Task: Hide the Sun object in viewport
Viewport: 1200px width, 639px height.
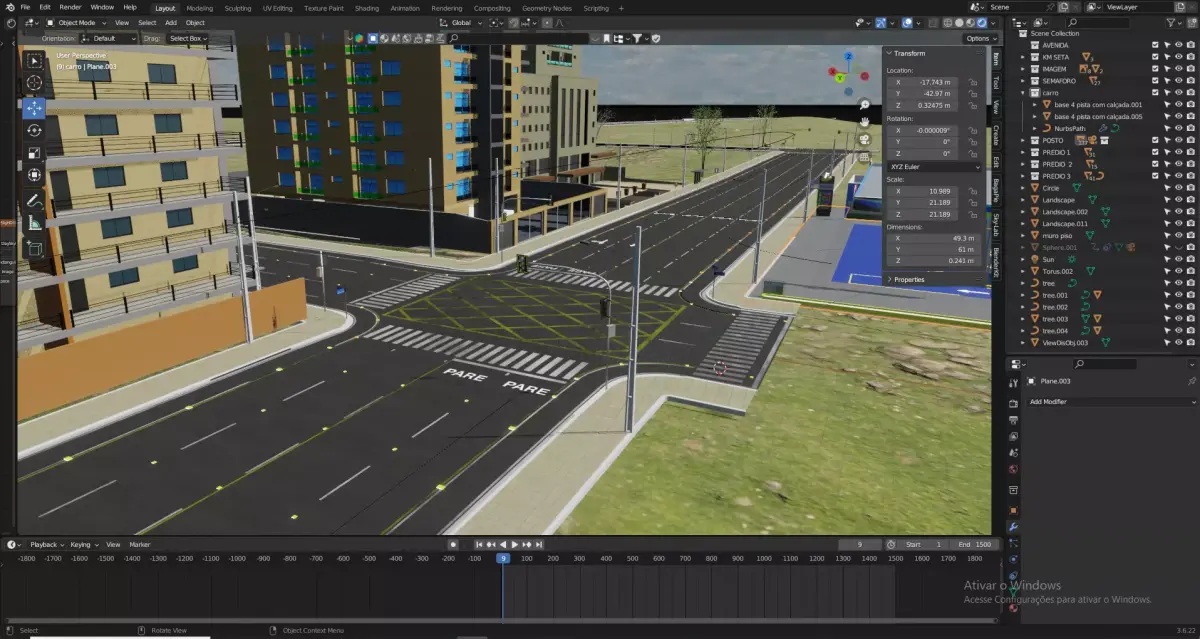Action: tap(1178, 259)
